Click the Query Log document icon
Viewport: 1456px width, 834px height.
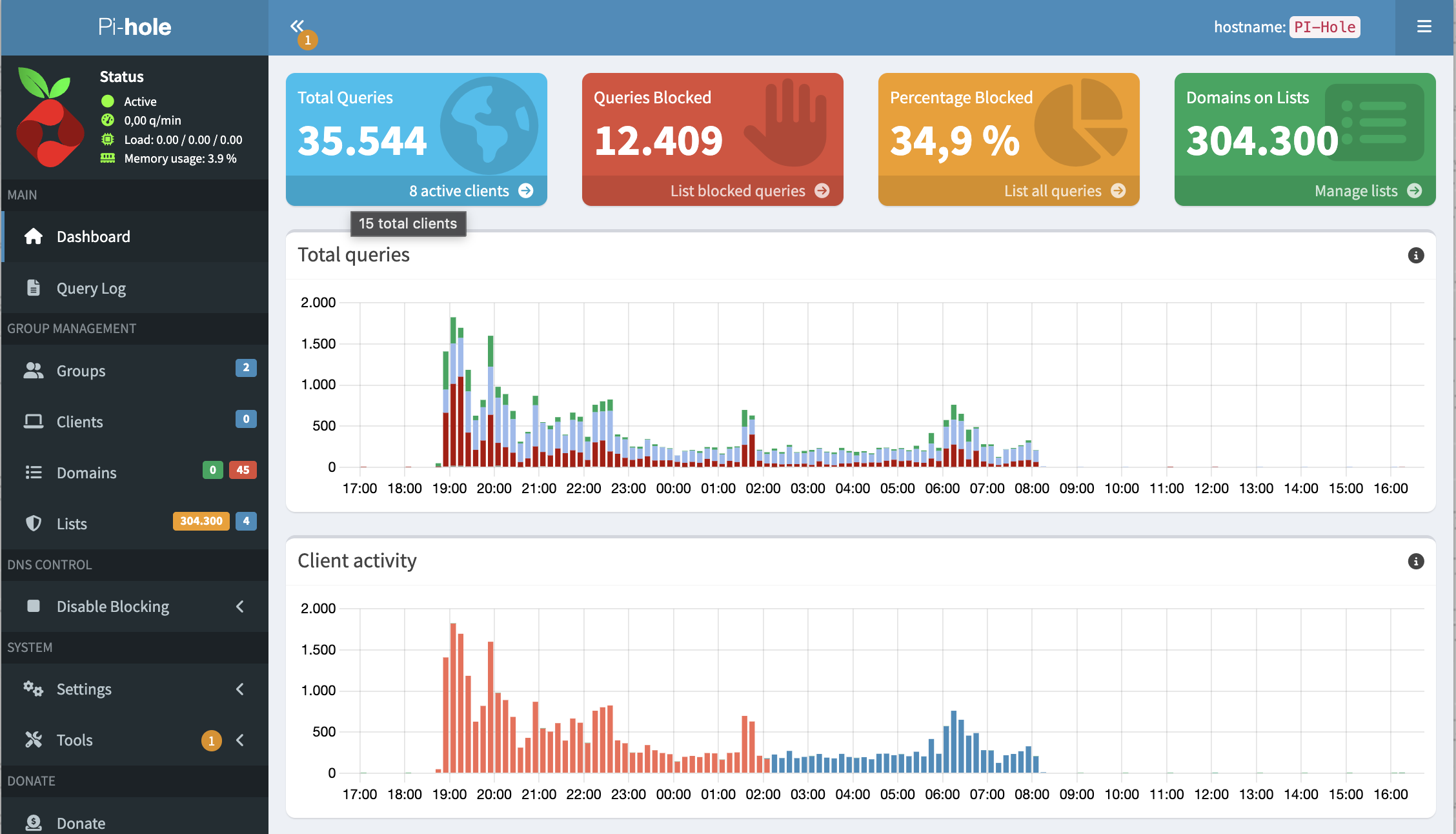(x=34, y=288)
